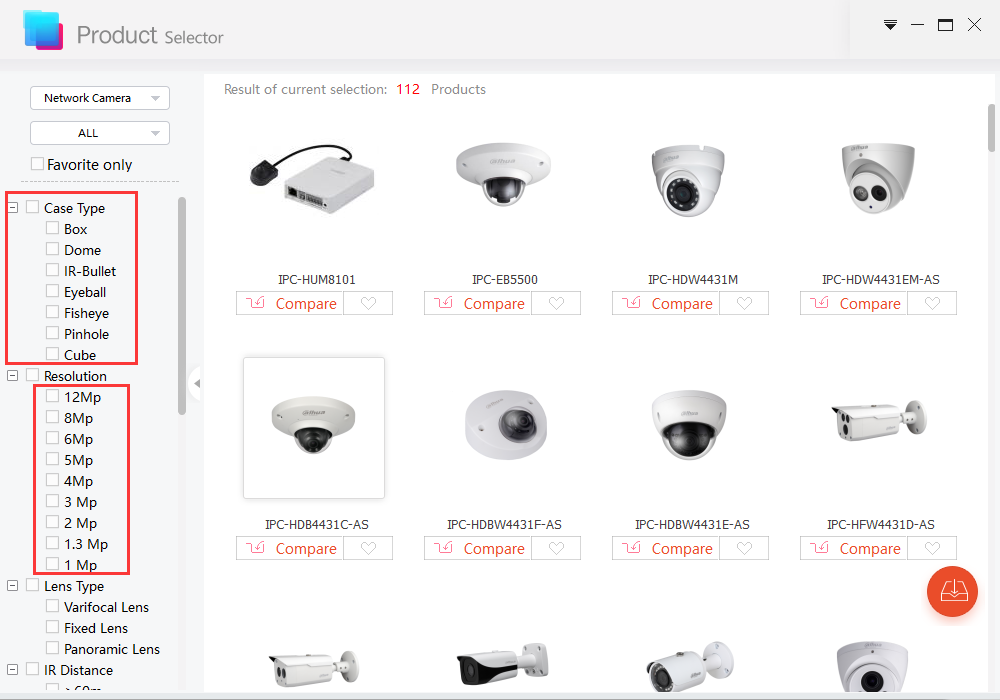This screenshot has width=1000, height=700.
Task: Open the IPC-HFW4431D-AS bullet camera image
Action: tap(879, 421)
